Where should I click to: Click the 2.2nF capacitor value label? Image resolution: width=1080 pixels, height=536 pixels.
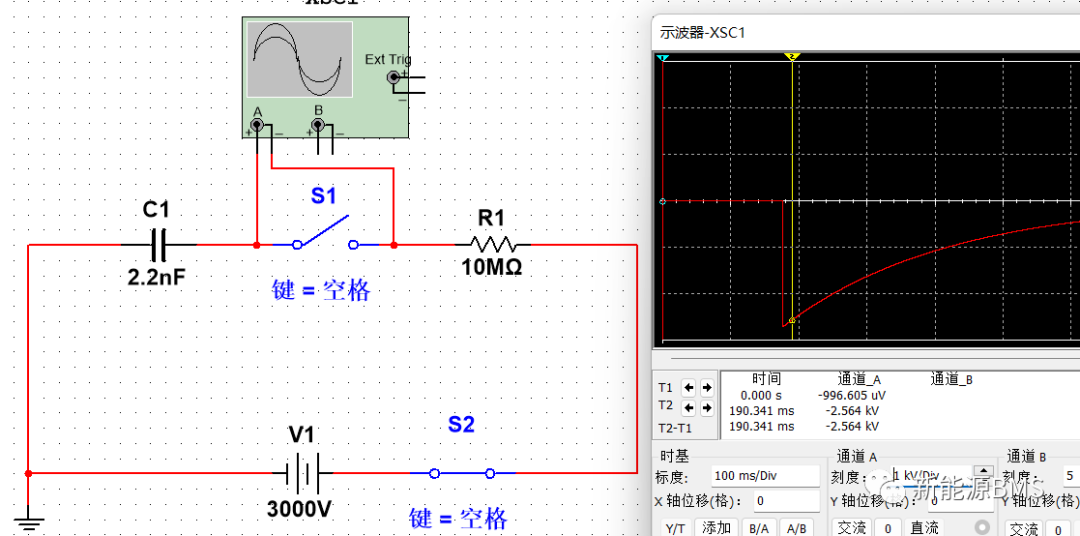point(157,277)
